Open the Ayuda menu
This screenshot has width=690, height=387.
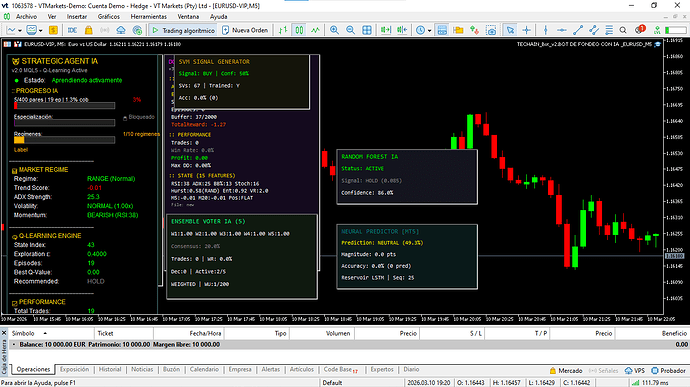pyautogui.click(x=218, y=16)
